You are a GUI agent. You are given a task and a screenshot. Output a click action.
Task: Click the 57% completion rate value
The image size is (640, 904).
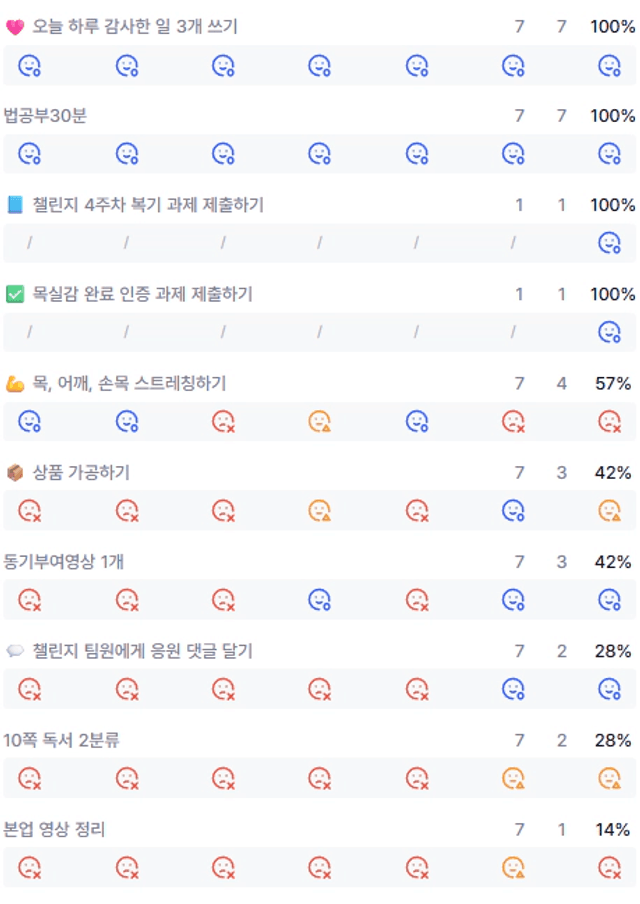tap(613, 383)
